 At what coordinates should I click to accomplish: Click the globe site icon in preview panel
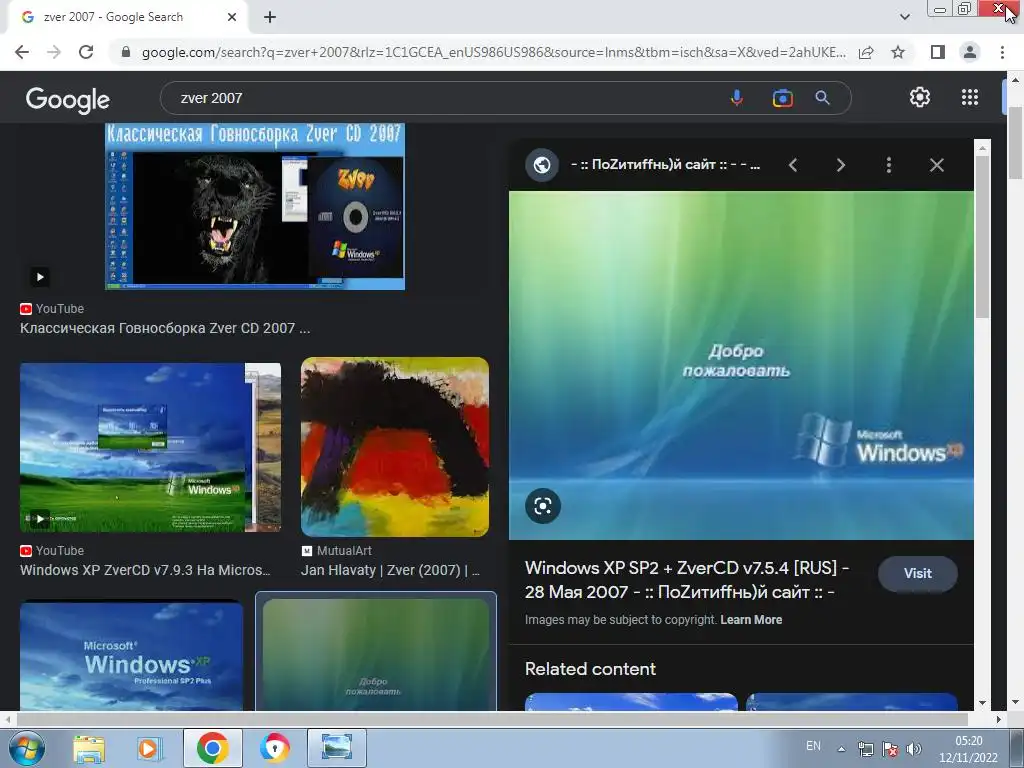[x=541, y=165]
